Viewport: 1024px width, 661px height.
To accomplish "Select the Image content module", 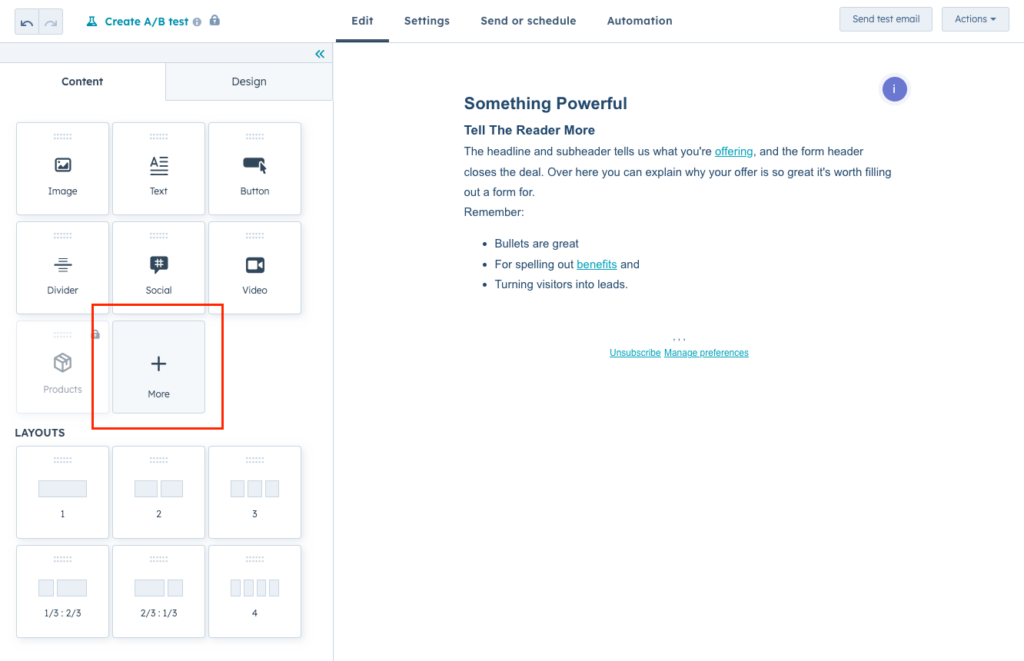I will 63,169.
